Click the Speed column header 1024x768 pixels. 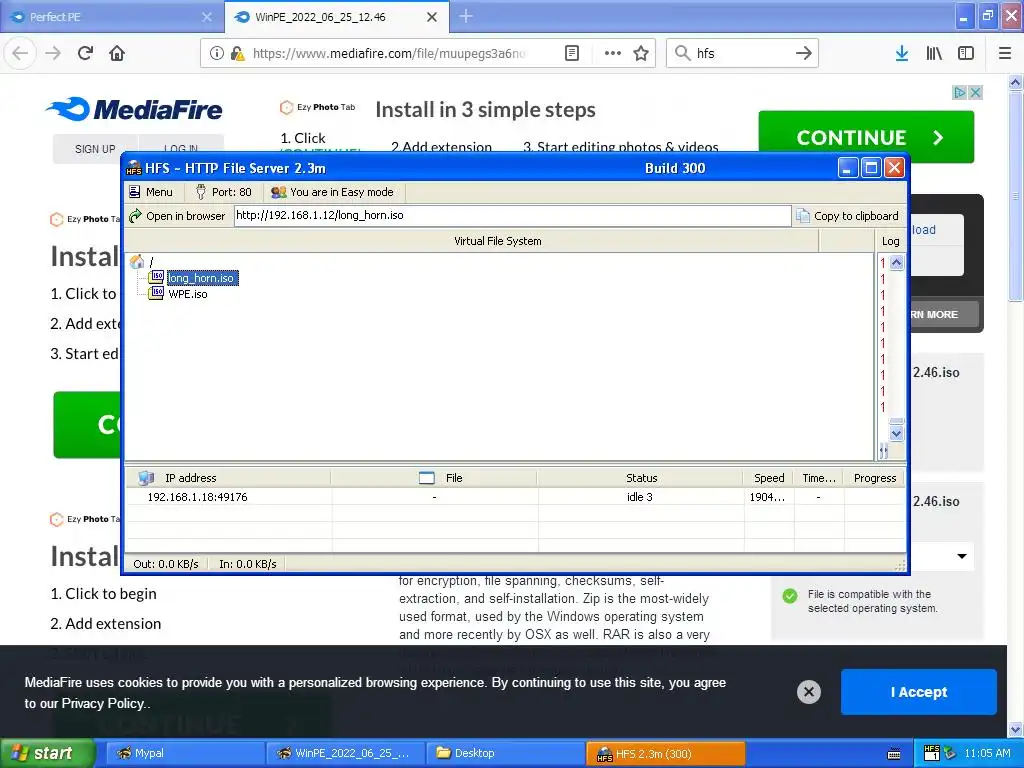click(769, 478)
